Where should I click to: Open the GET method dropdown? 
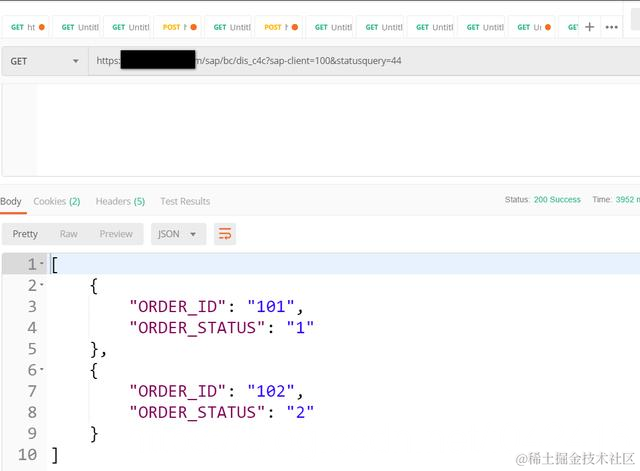pyautogui.click(x=45, y=61)
